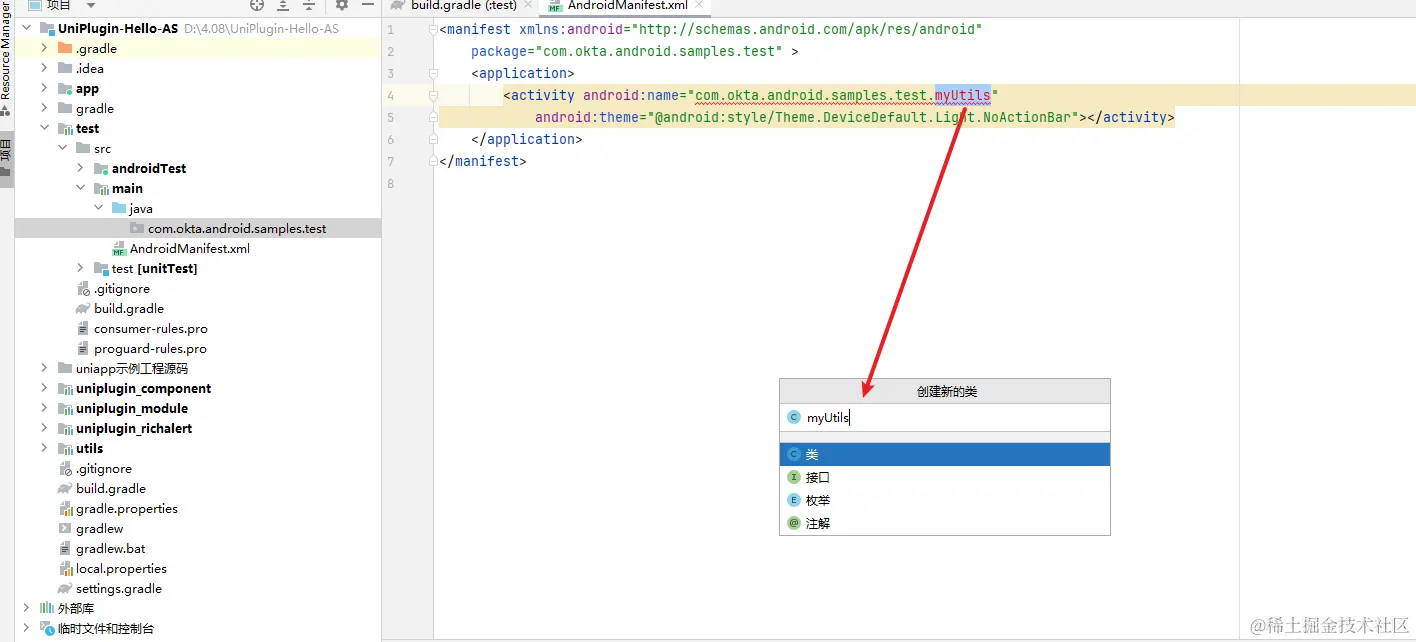Image resolution: width=1416 pixels, height=642 pixels.
Task: Click the 注解 annotation @ icon
Action: tap(794, 523)
